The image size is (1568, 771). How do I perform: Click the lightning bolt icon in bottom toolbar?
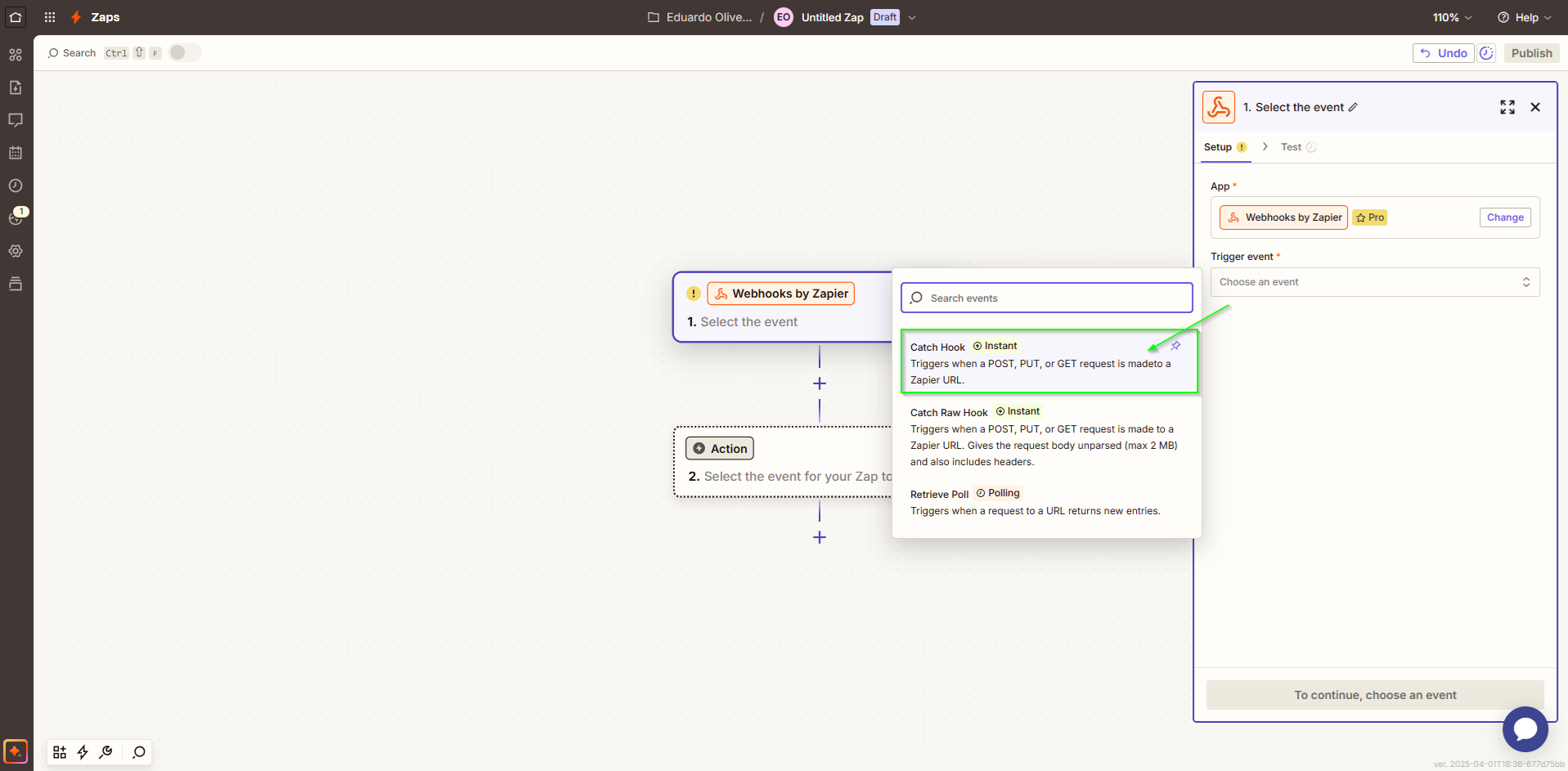point(83,752)
